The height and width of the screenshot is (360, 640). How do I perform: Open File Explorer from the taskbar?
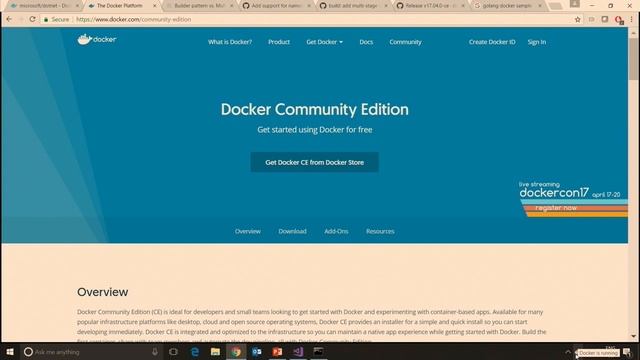[216, 351]
